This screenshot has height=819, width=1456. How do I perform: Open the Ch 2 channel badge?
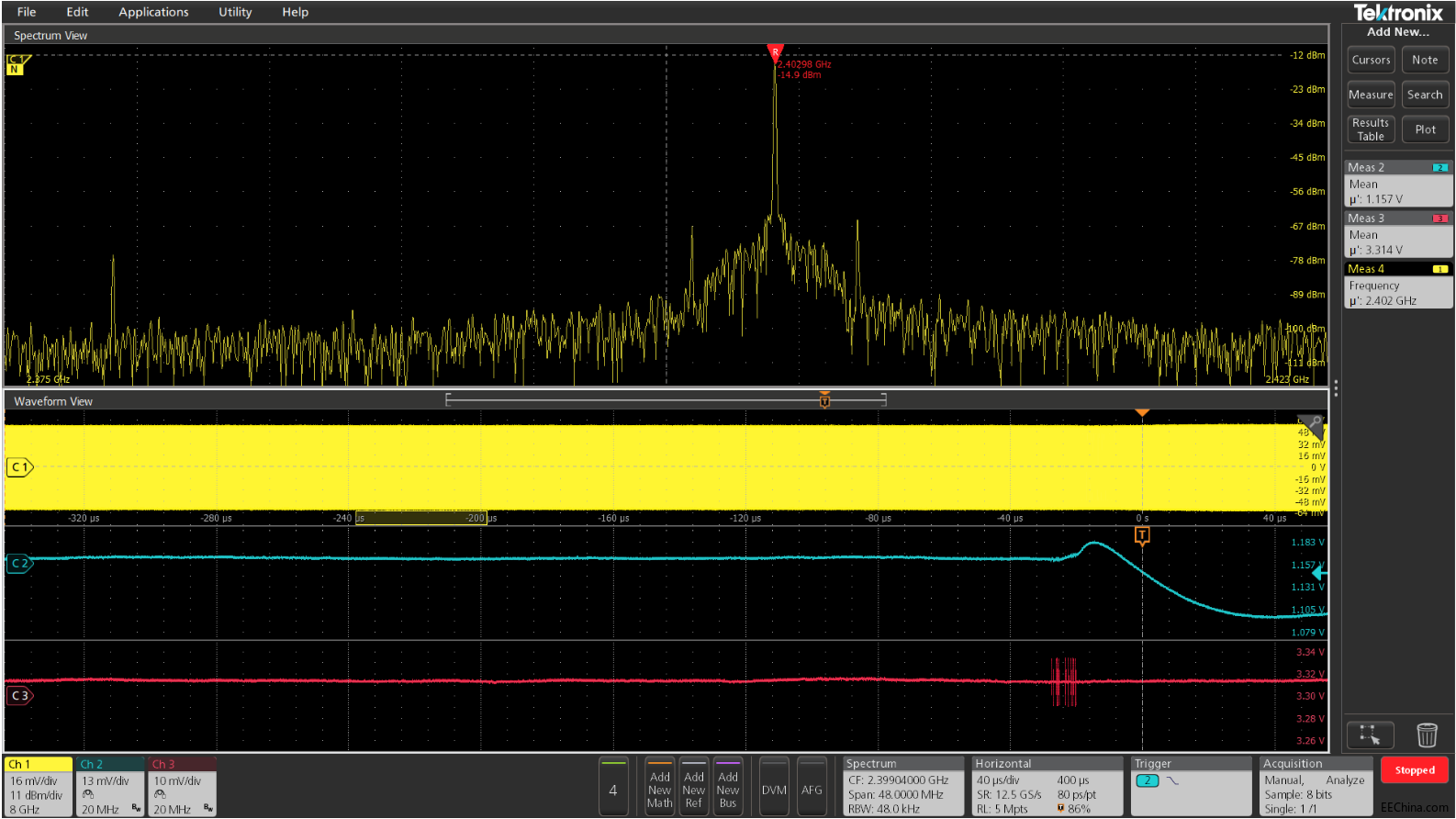click(110, 787)
